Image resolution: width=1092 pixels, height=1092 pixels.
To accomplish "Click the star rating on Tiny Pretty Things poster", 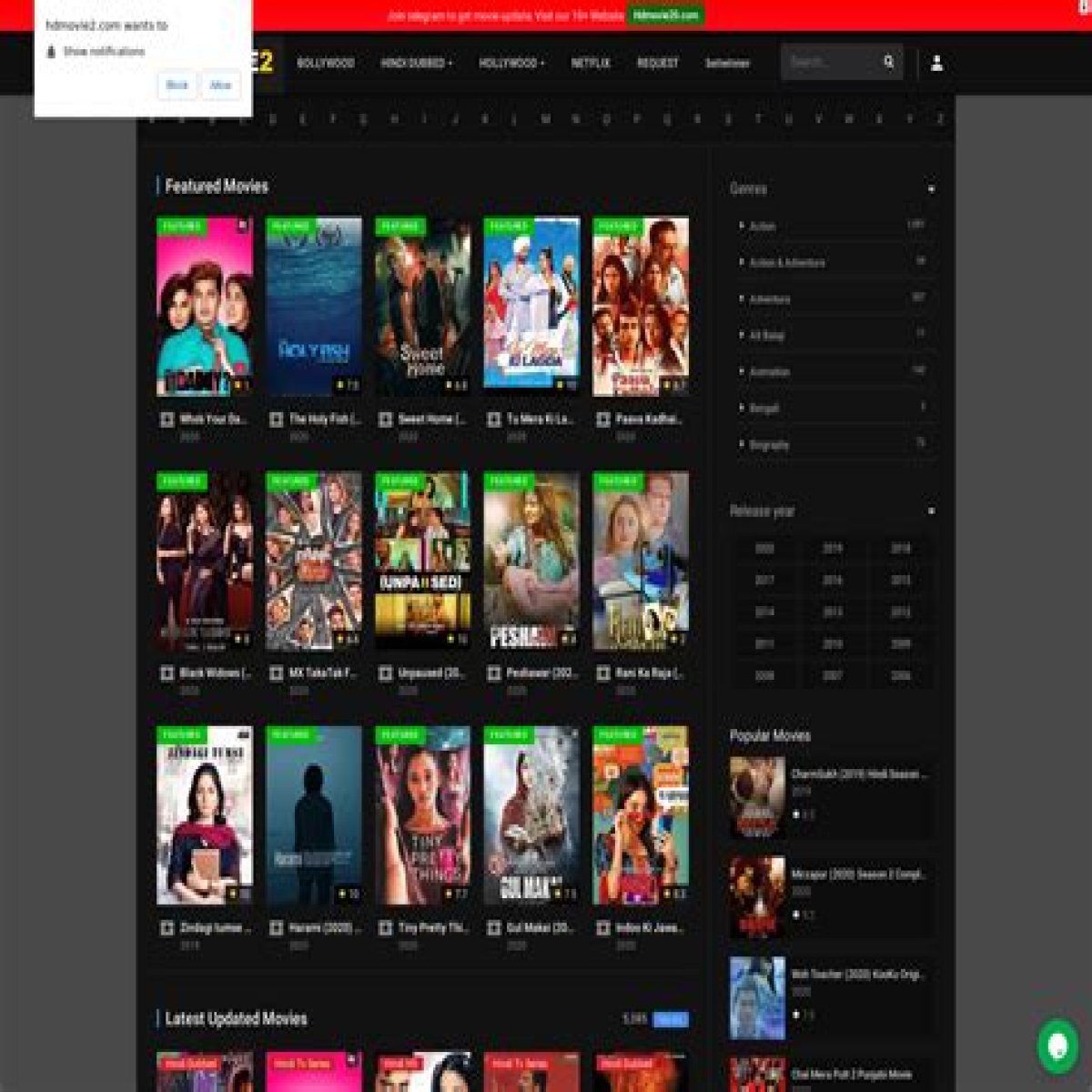I will 456,895.
